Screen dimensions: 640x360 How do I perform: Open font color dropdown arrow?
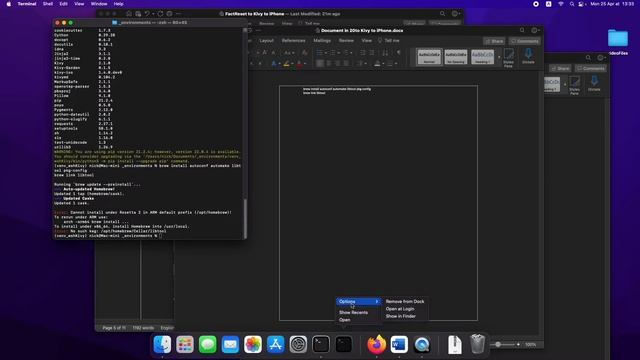305,64
